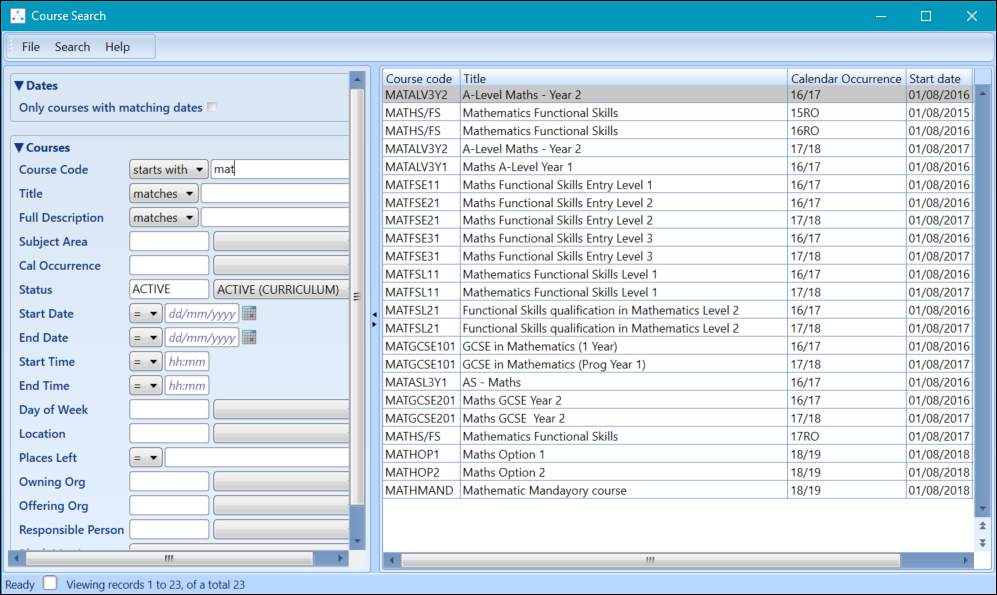Open the Title 'matches' operator dropdown
This screenshot has height=595, width=997.
(164, 194)
